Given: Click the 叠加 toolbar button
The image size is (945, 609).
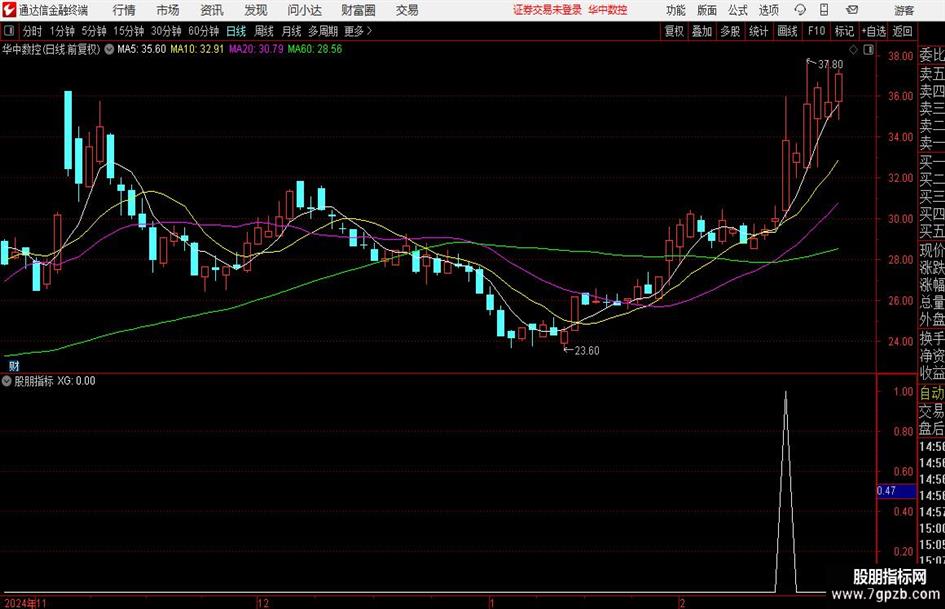Looking at the screenshot, I should point(702,31).
